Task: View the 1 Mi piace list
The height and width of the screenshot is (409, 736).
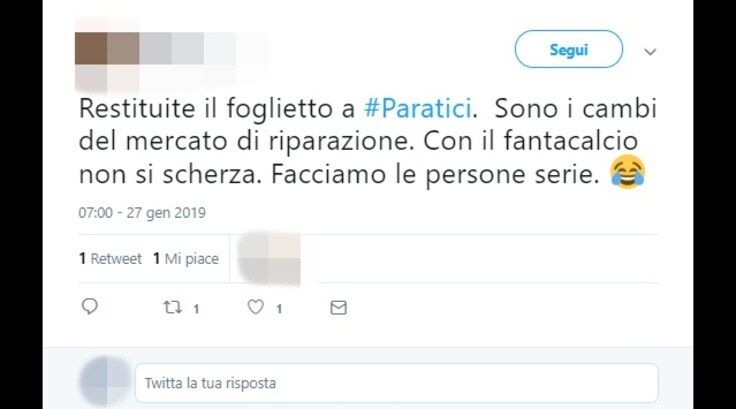Action: [186, 259]
